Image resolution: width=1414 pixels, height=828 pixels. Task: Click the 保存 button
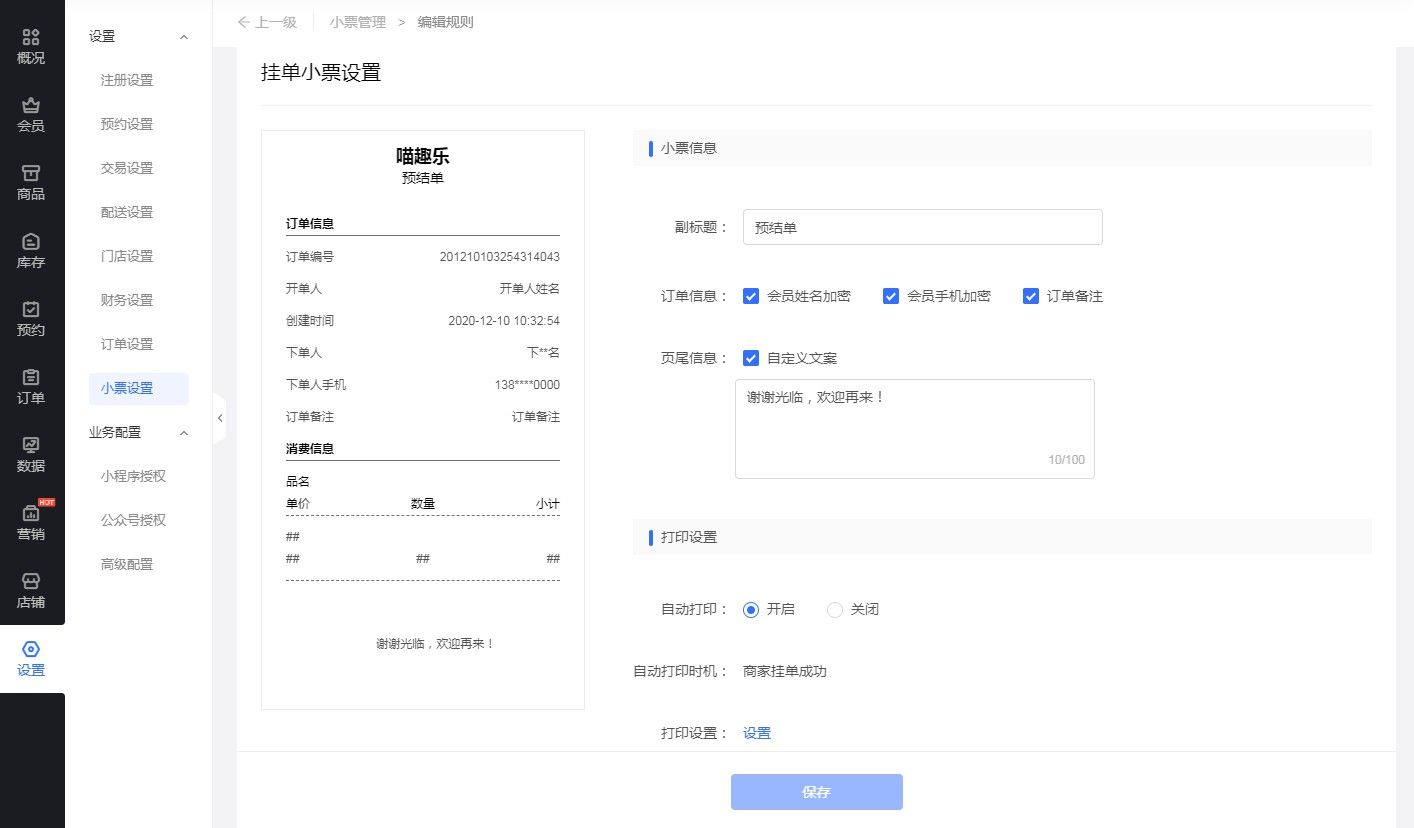click(816, 792)
